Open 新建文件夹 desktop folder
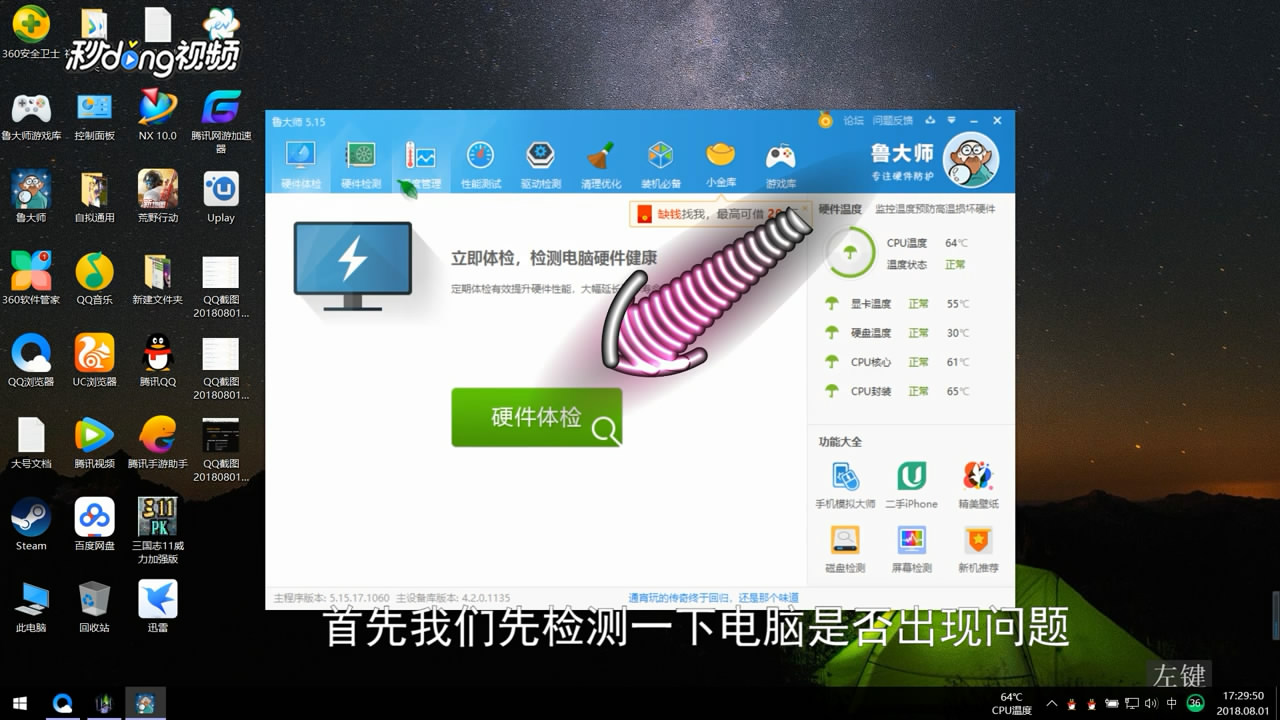1280x720 pixels. point(157,279)
